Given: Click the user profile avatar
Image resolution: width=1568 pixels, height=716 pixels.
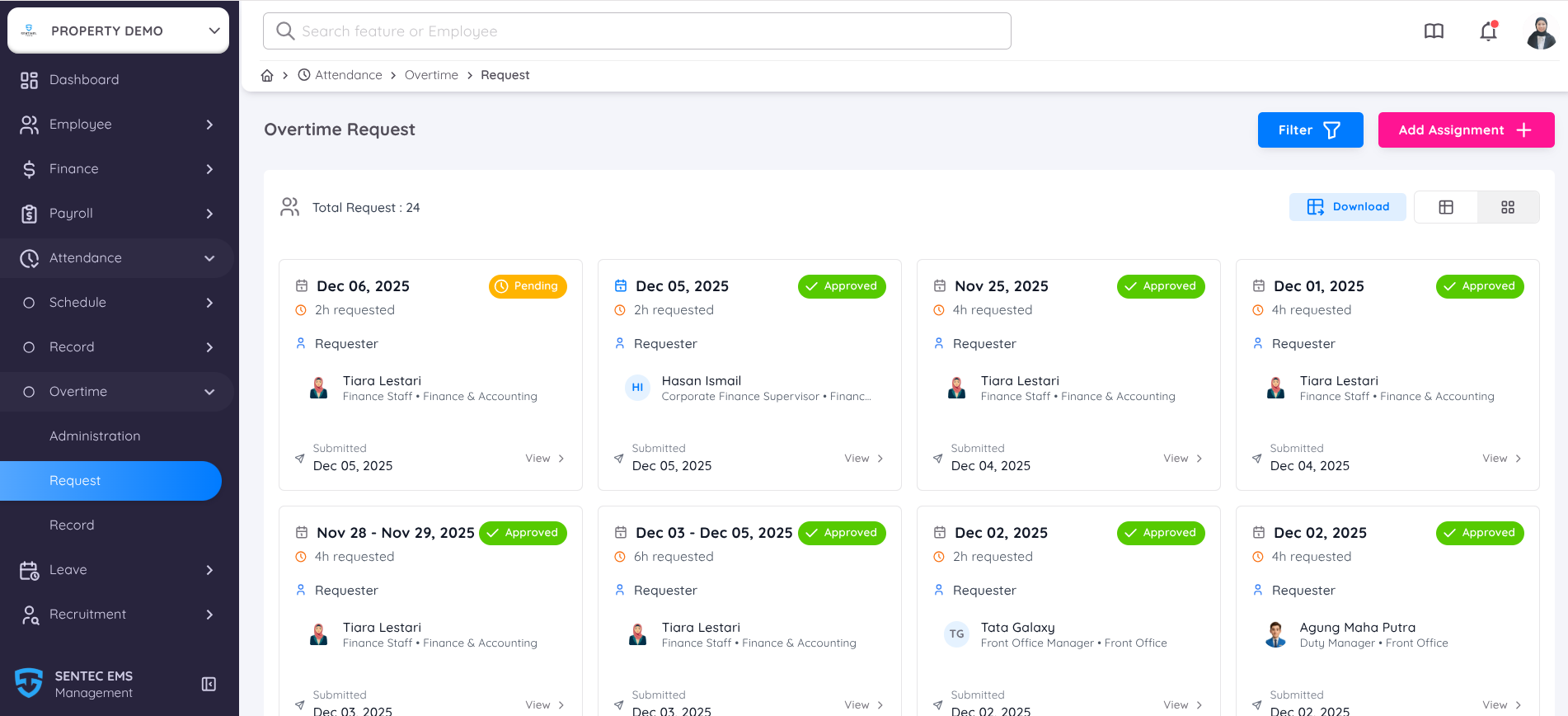Looking at the screenshot, I should pyautogui.click(x=1540, y=33).
